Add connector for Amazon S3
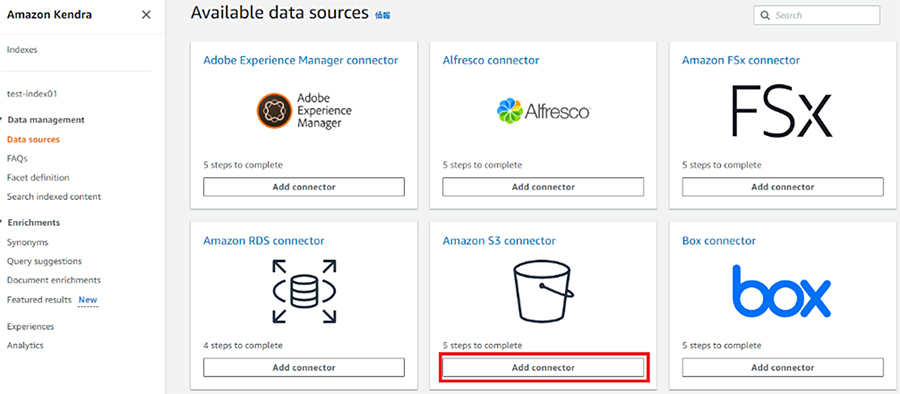 click(543, 368)
